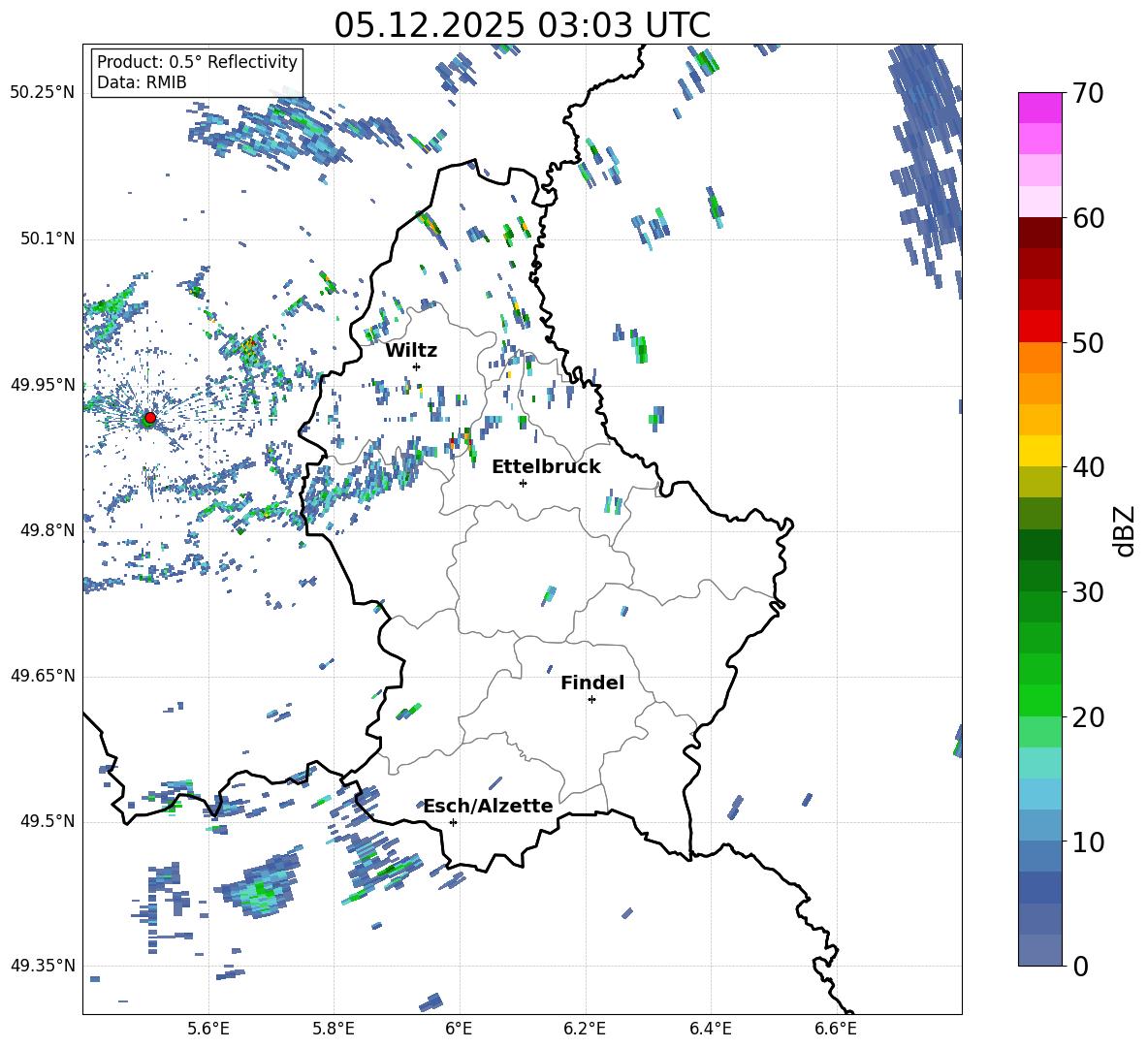Pick the magenta swatch at top of colorbar

coord(1040,108)
